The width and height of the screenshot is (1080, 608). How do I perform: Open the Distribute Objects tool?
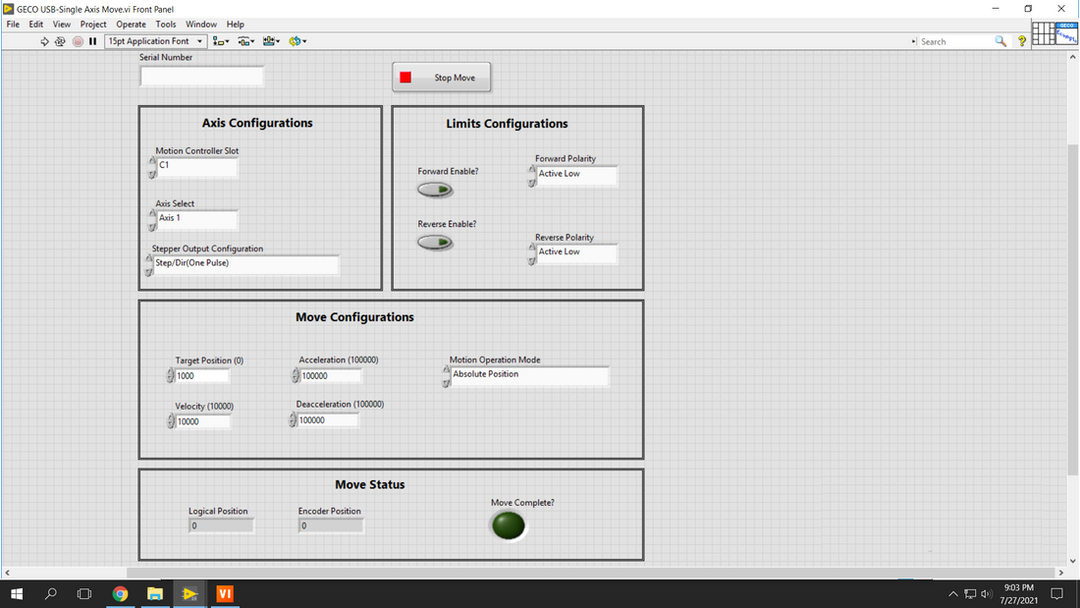click(x=246, y=41)
